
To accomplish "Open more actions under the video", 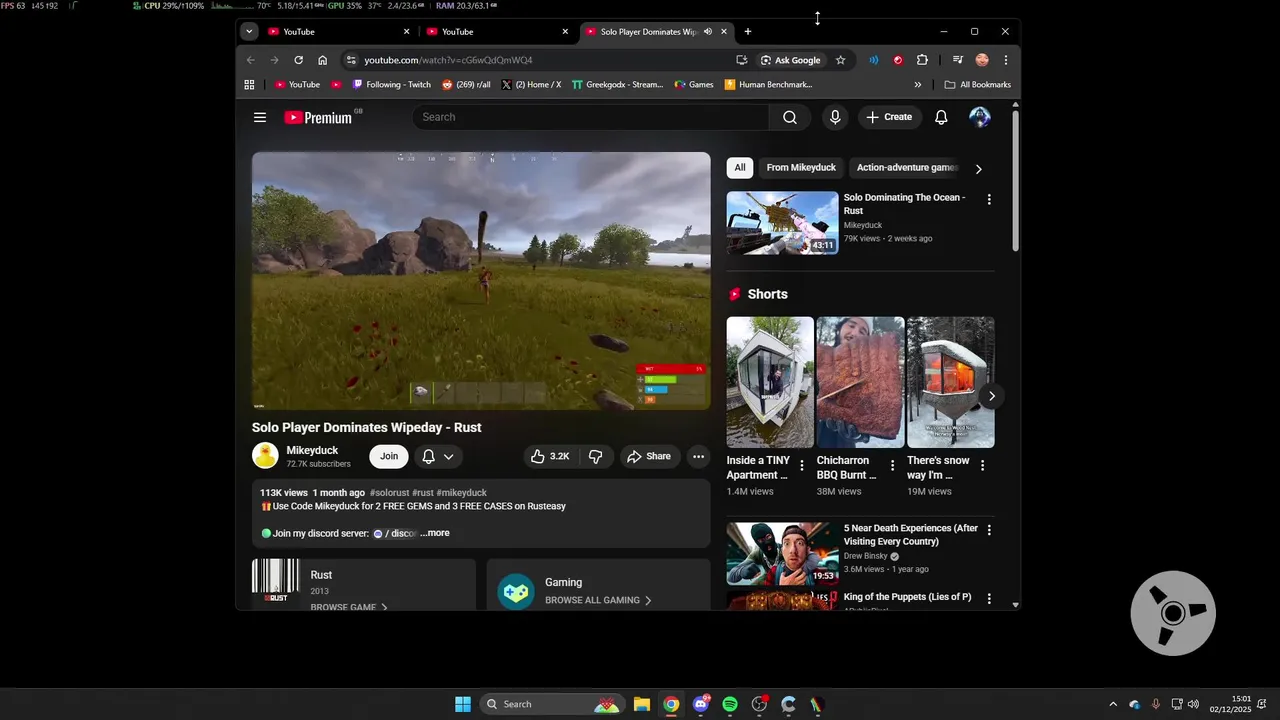I will tap(698, 456).
